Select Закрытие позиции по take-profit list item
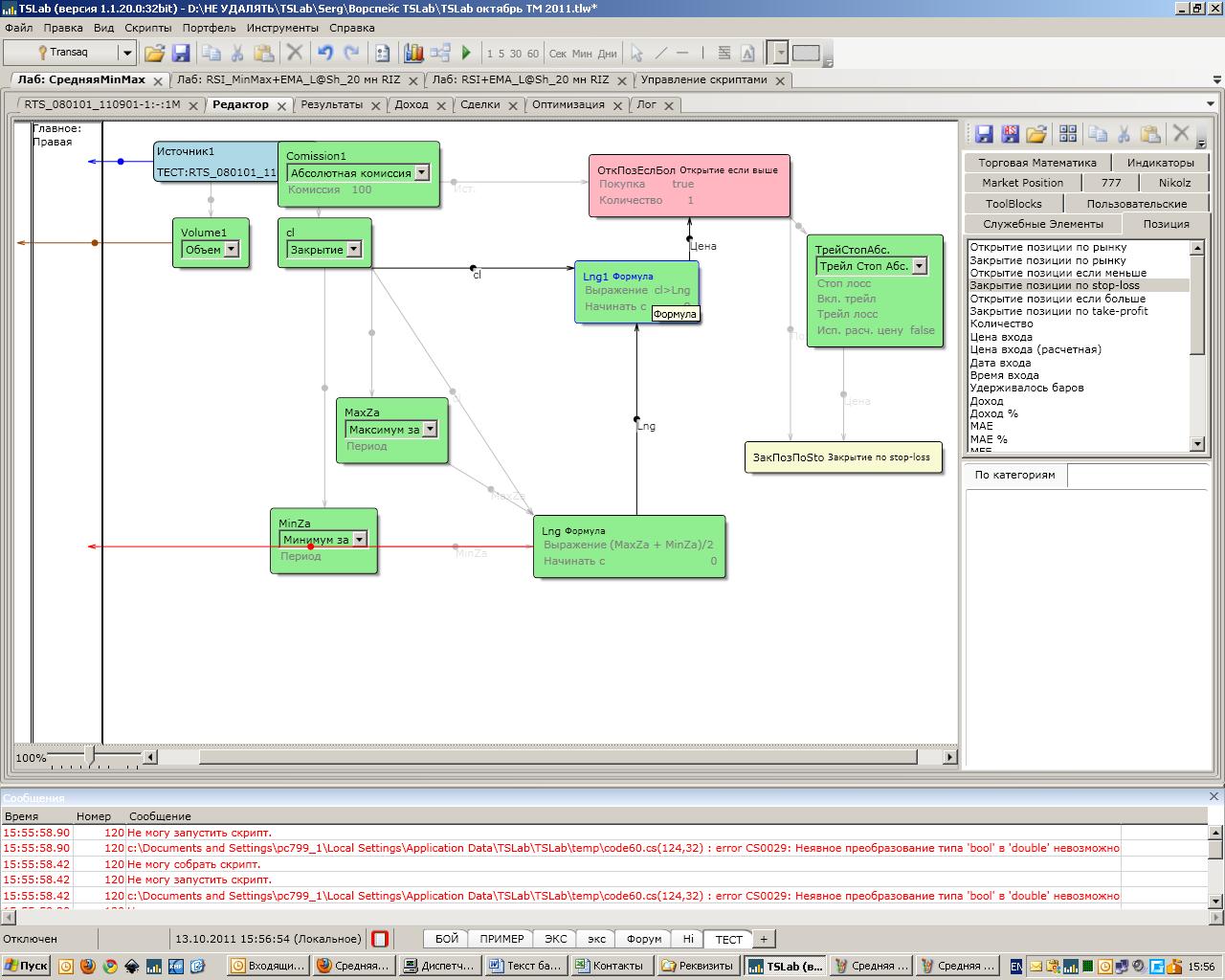1225x980 pixels. coord(1058,311)
